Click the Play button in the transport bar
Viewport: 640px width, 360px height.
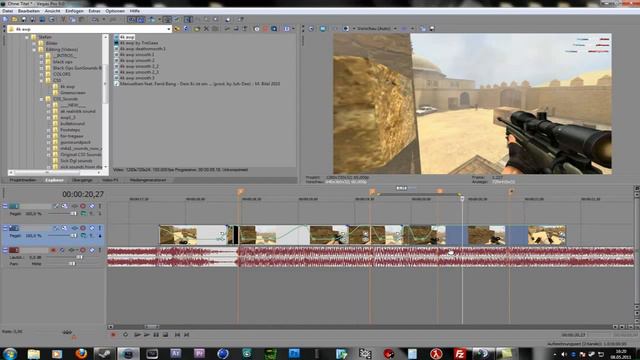pyautogui.click(x=147, y=335)
